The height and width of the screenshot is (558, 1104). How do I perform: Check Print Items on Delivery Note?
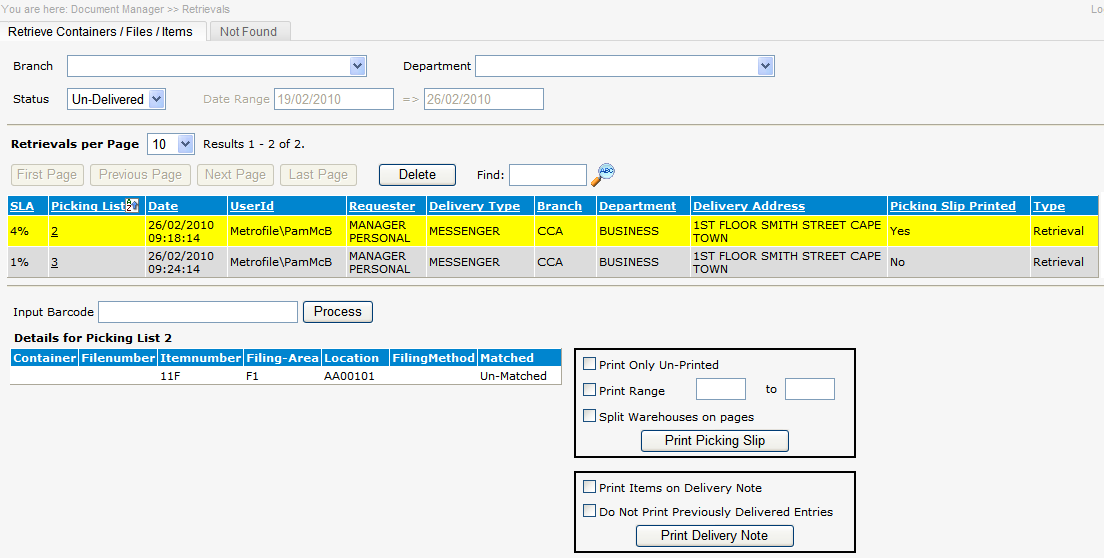point(589,487)
